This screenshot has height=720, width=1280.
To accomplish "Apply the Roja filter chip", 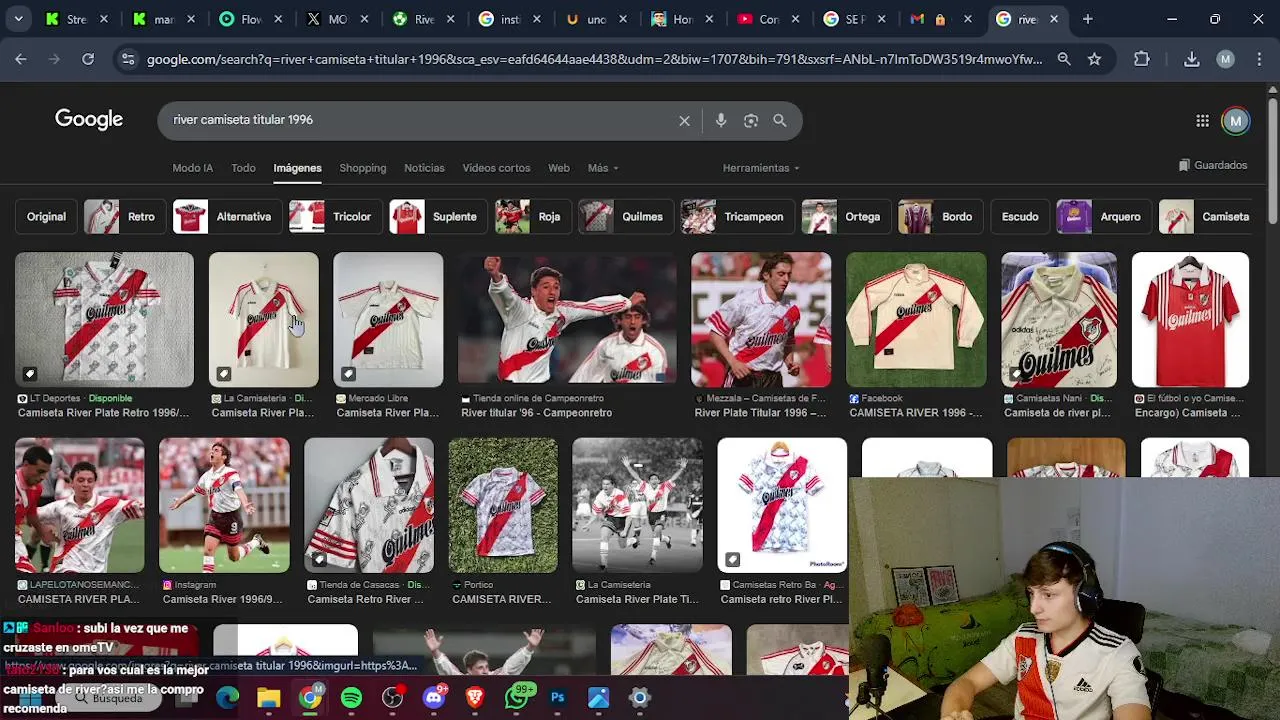I will click(x=533, y=217).
